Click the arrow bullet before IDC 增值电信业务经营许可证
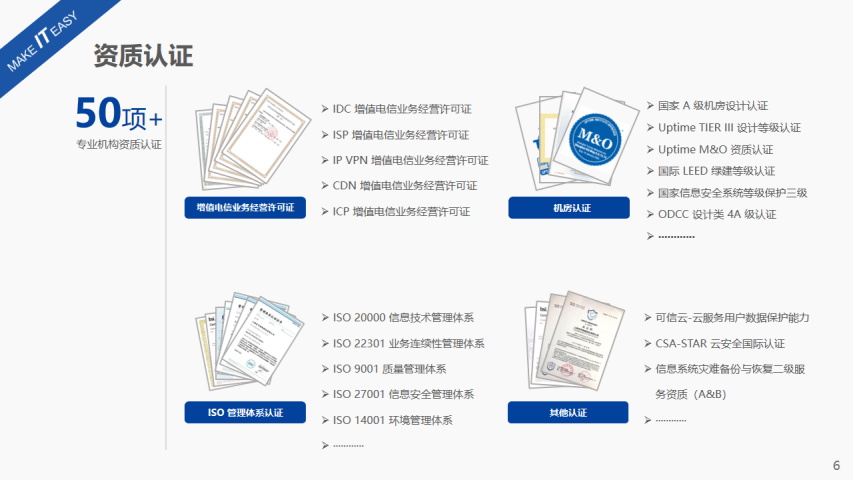Image resolution: width=853 pixels, height=480 pixels. click(325, 109)
